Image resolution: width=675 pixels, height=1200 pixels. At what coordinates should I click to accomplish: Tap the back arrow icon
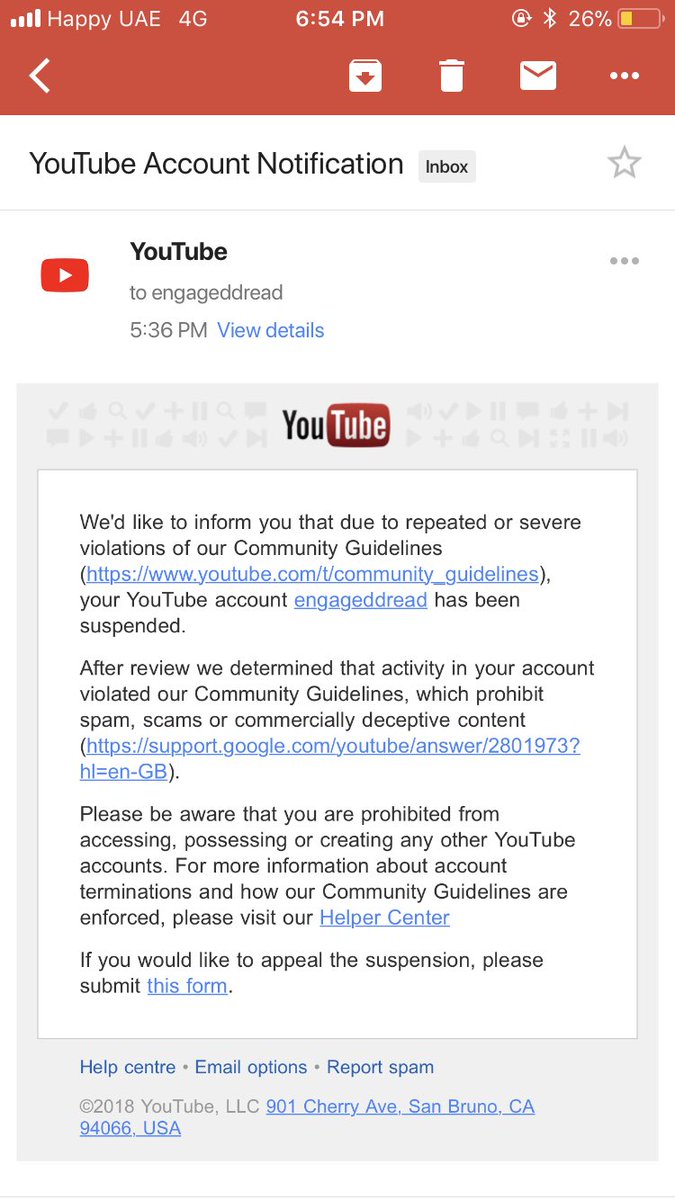tap(39, 75)
